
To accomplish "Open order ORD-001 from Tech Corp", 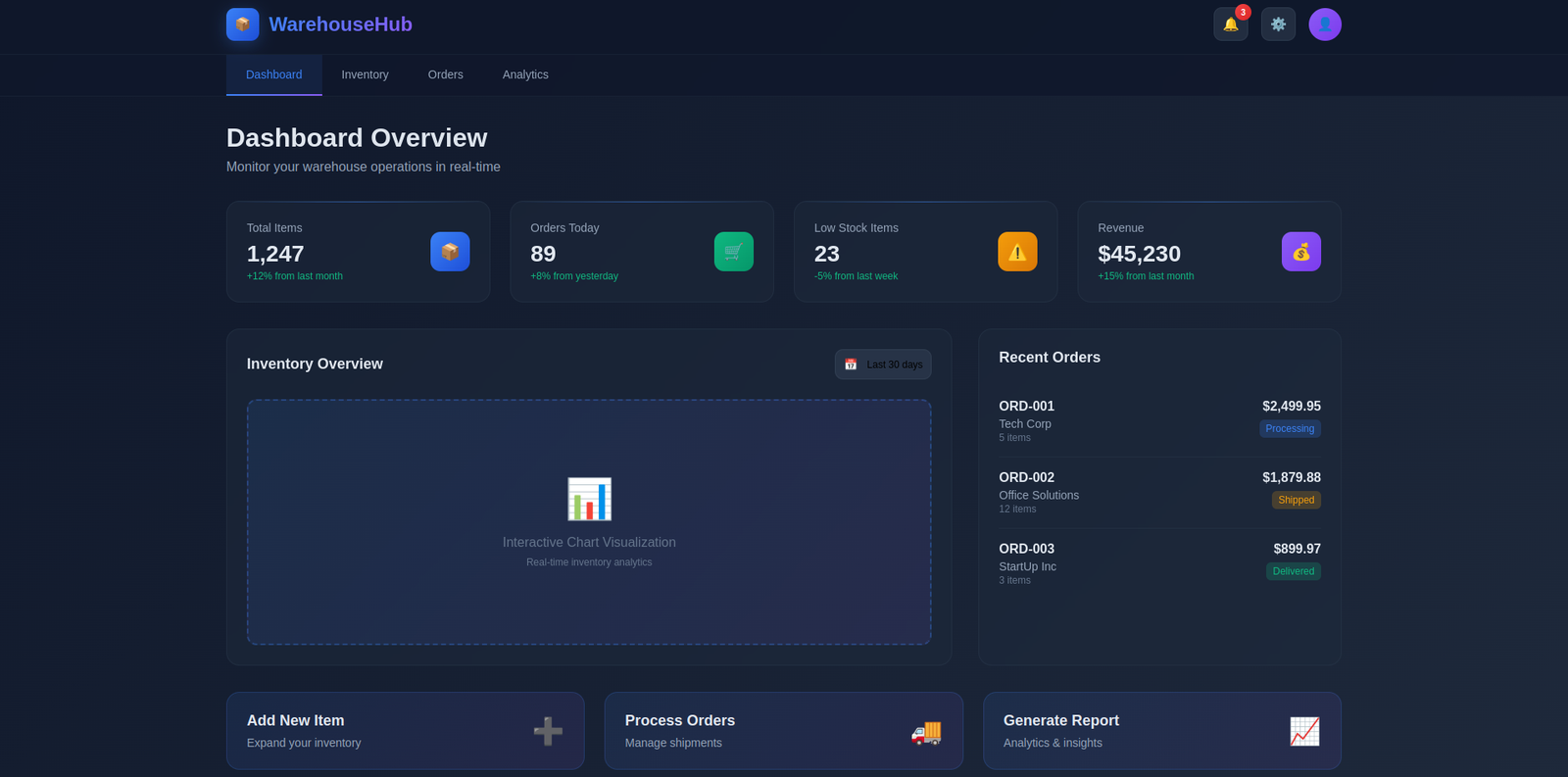I will click(x=1159, y=420).
